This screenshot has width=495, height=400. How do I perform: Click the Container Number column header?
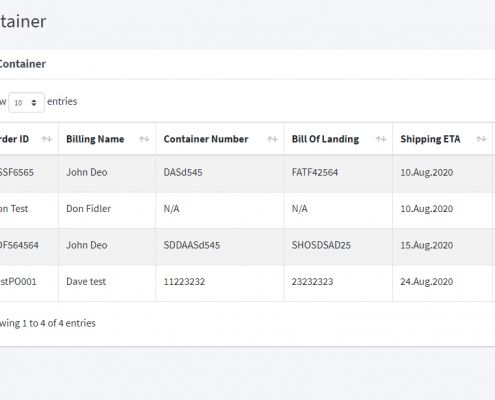click(220, 139)
